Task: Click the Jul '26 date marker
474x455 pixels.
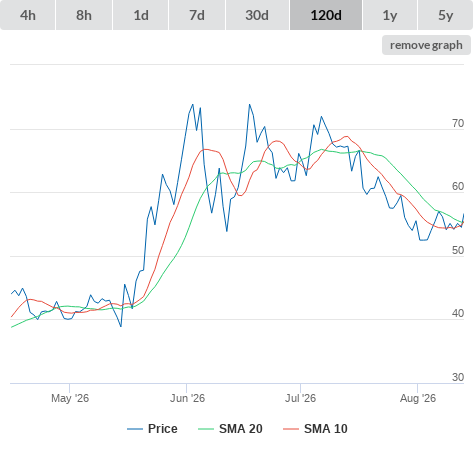Action: (300, 398)
